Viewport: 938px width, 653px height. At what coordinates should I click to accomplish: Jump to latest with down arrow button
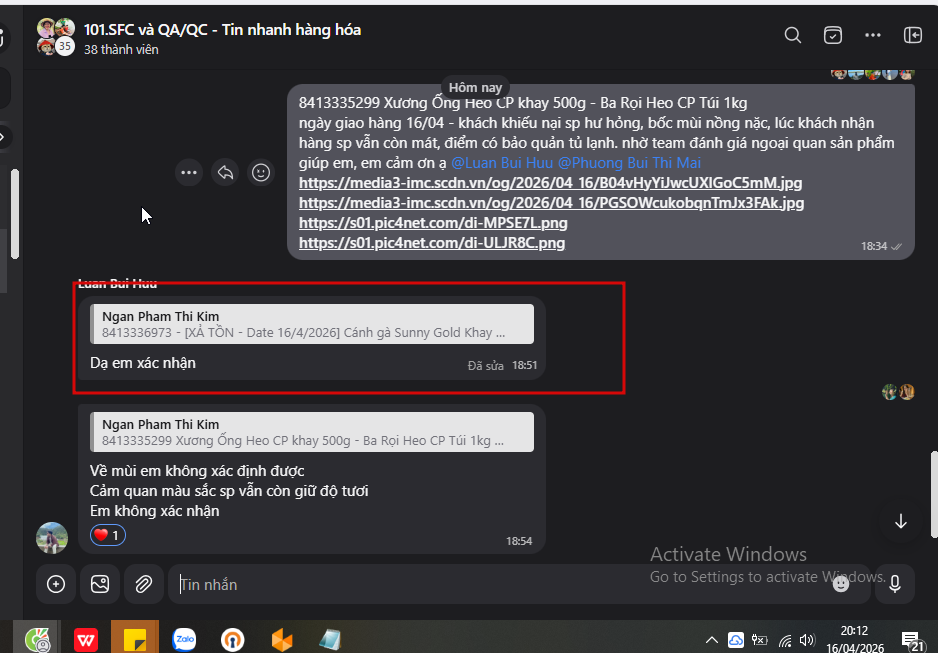(901, 521)
